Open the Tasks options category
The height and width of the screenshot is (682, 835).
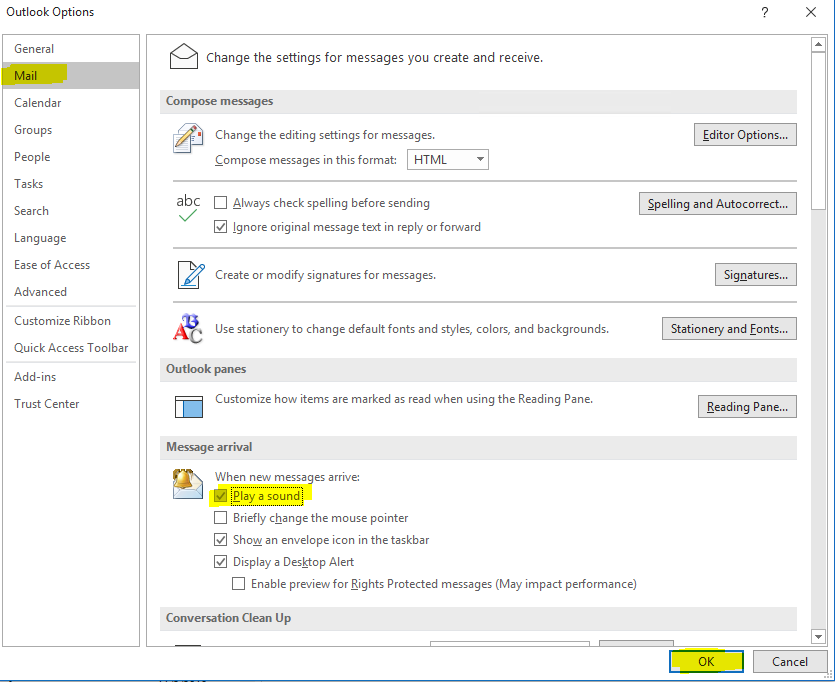71,184
